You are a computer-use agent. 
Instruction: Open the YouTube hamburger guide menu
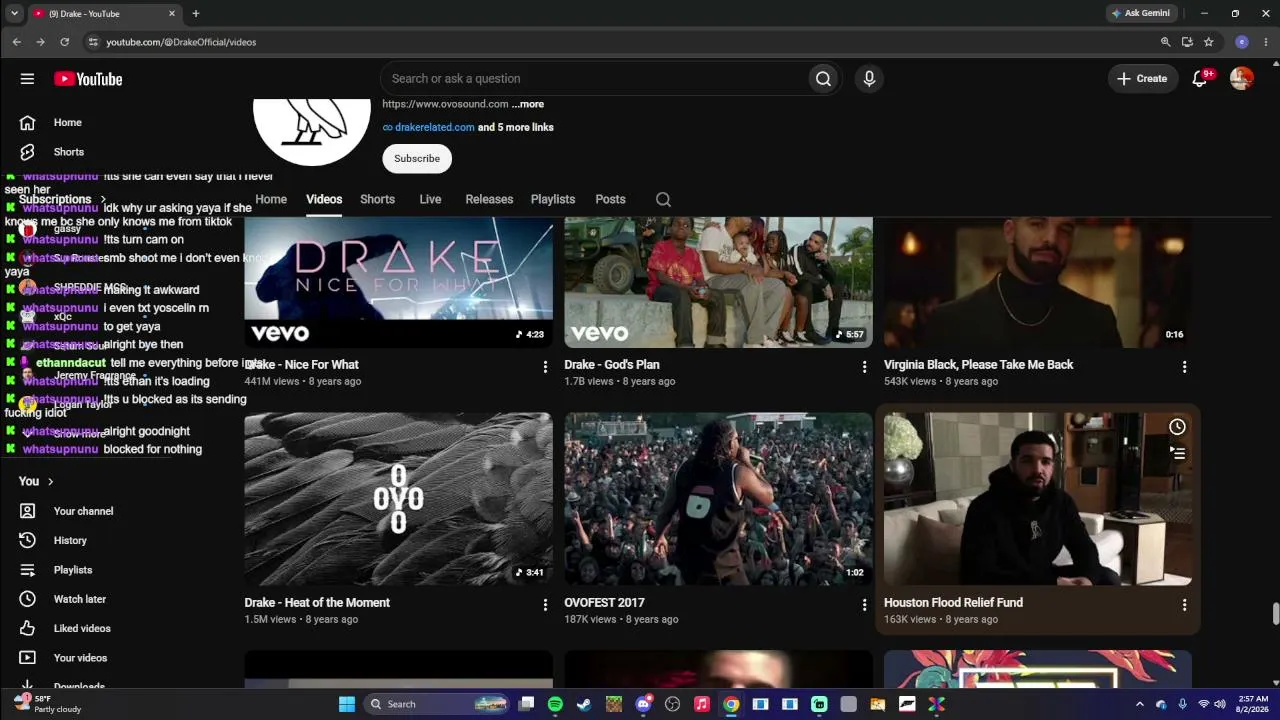(27, 79)
